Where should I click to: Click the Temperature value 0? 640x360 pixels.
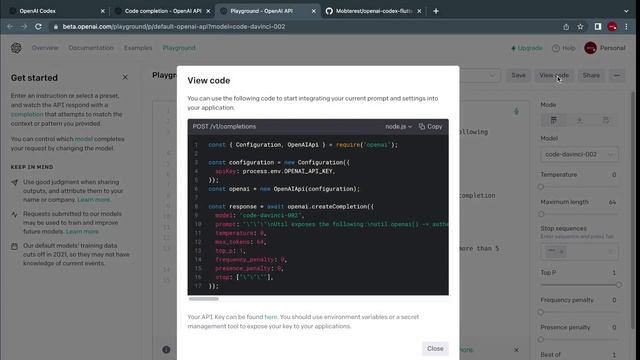pos(614,175)
